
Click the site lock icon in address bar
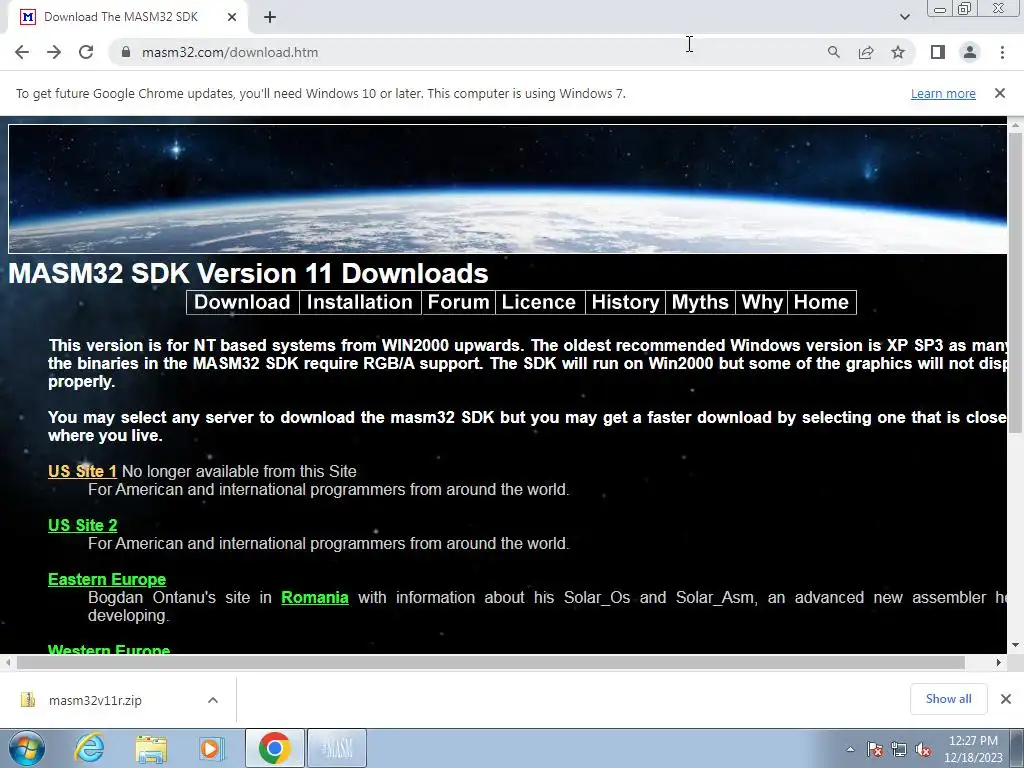(x=126, y=52)
